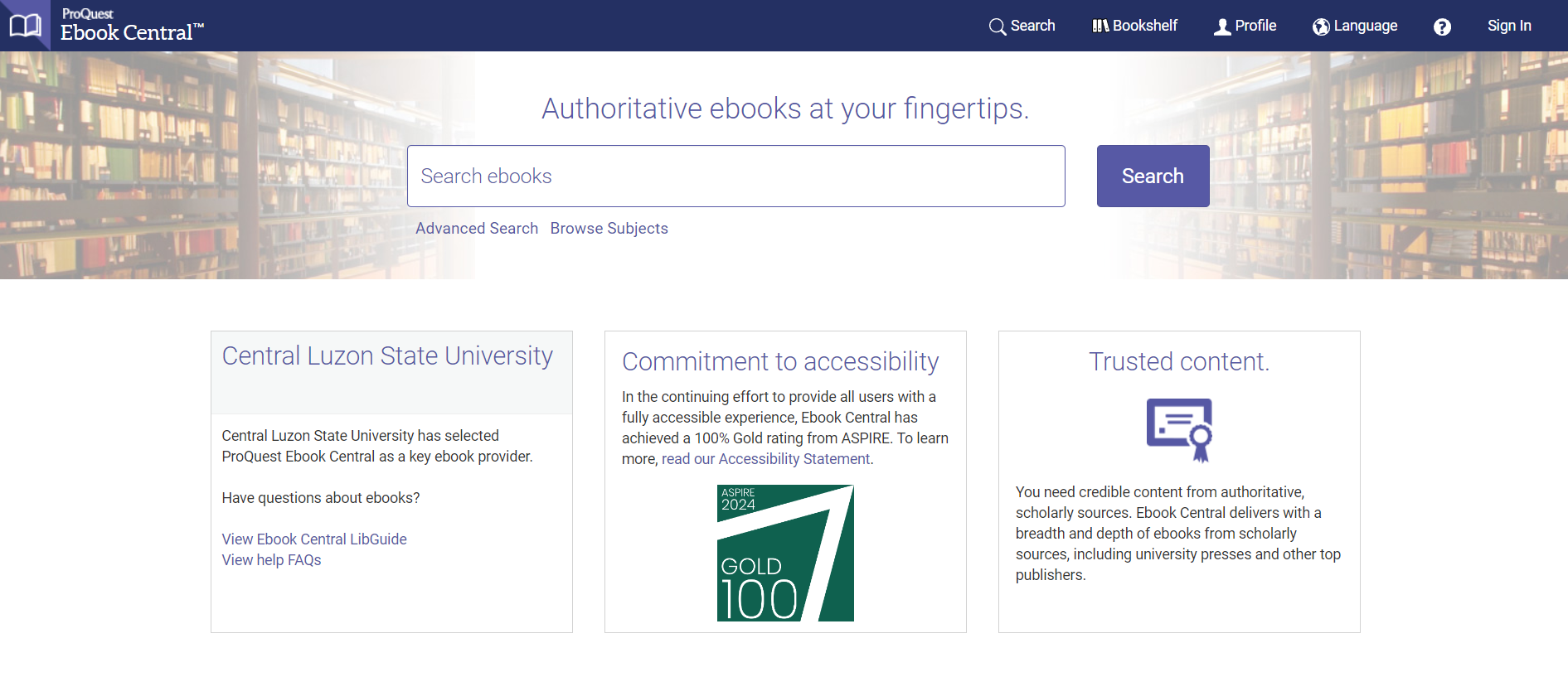This screenshot has width=1568, height=677.
Task: Open the View help FAQs link
Action: point(271,559)
